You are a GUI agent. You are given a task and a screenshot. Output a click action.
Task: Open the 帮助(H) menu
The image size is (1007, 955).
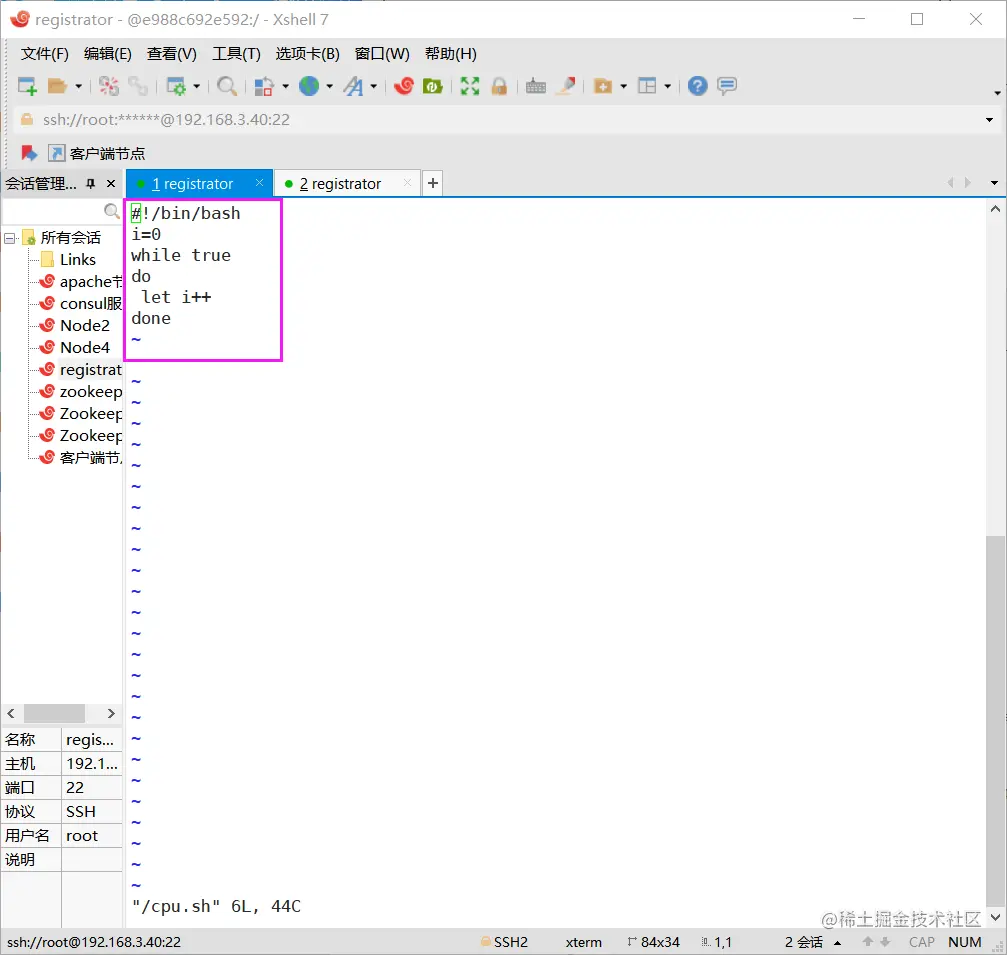click(x=451, y=54)
